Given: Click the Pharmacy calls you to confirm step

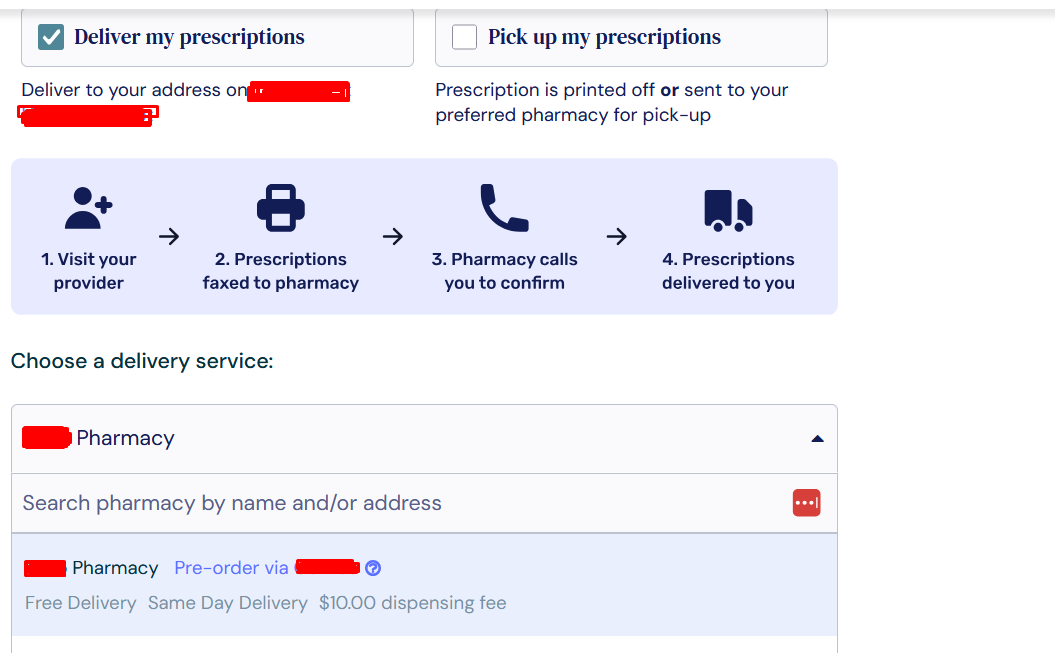Looking at the screenshot, I should [505, 271].
